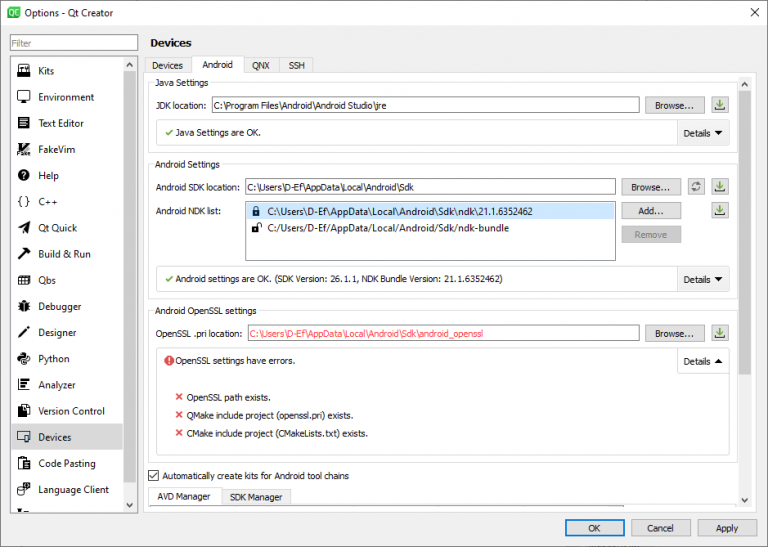The width and height of the screenshot is (768, 547).
Task: Select the Debugger category
Action: (67, 307)
